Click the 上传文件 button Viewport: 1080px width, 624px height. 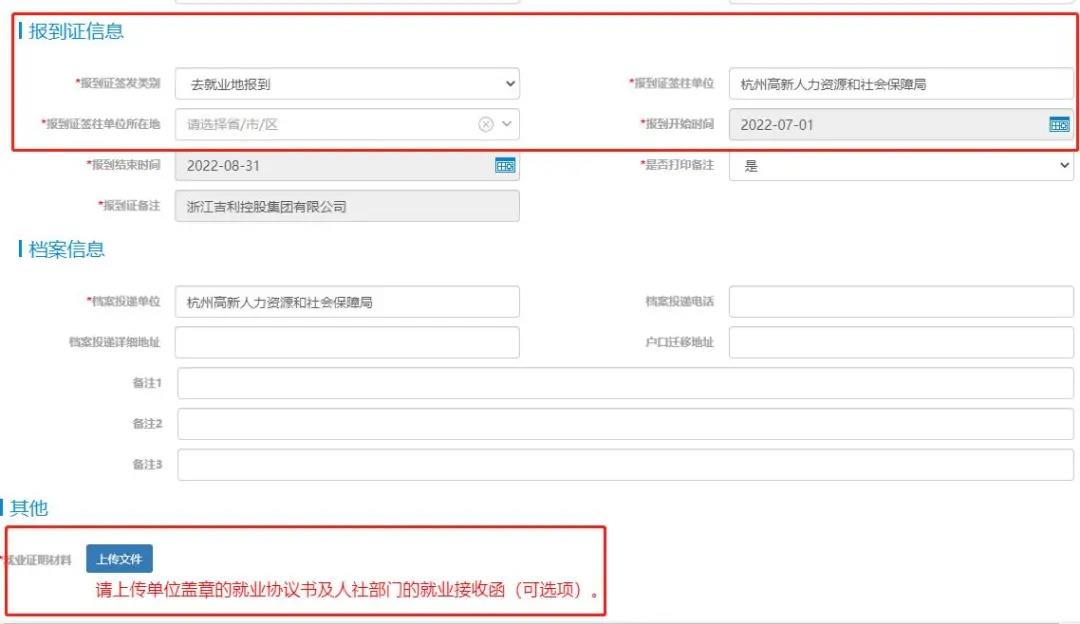pos(119,559)
